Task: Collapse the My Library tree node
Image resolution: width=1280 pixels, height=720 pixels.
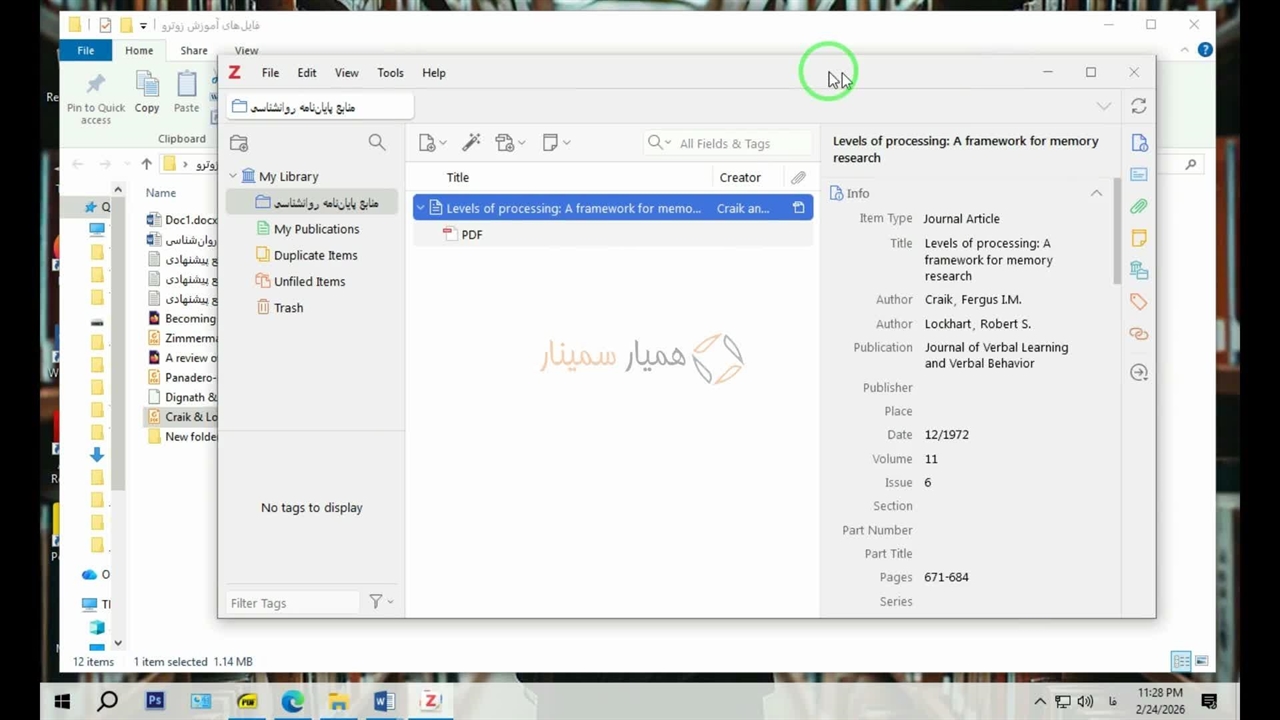Action: pos(233,176)
